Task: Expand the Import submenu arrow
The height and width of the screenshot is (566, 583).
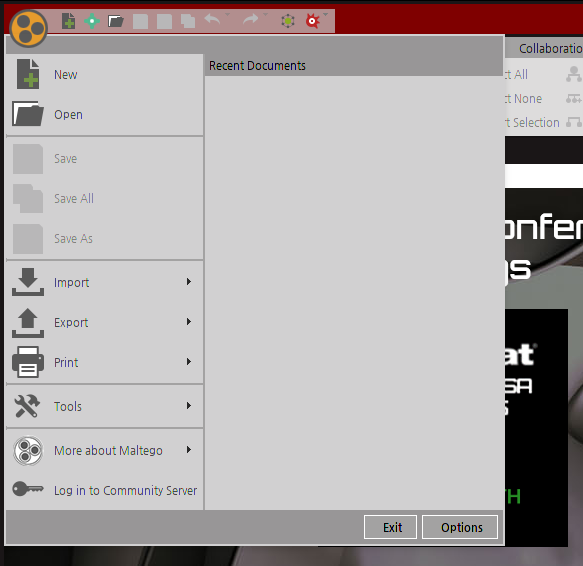Action: tap(189, 282)
